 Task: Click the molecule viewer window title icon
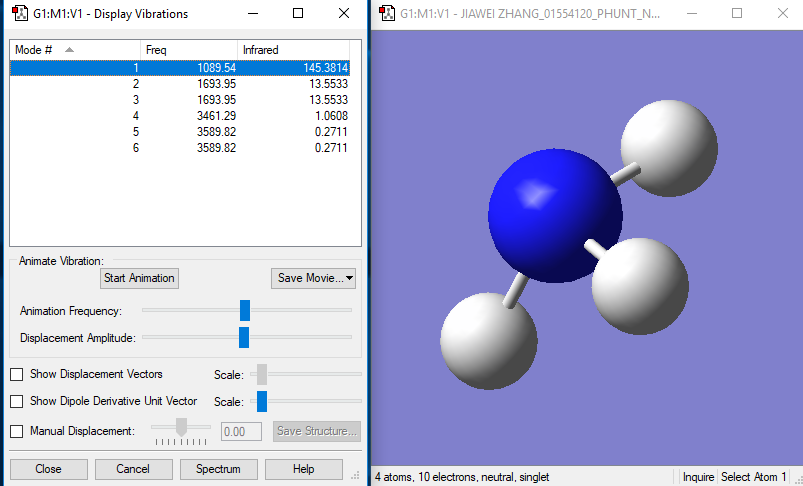coord(385,14)
